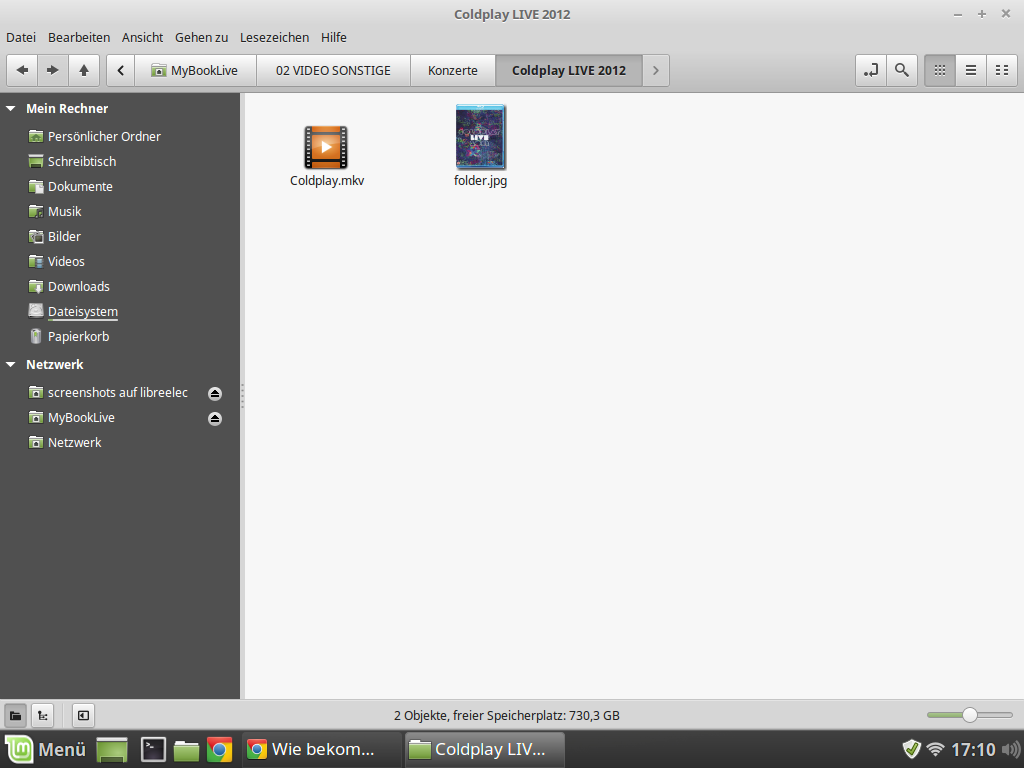Show places view in the sidebar
The height and width of the screenshot is (768, 1024).
[16, 716]
